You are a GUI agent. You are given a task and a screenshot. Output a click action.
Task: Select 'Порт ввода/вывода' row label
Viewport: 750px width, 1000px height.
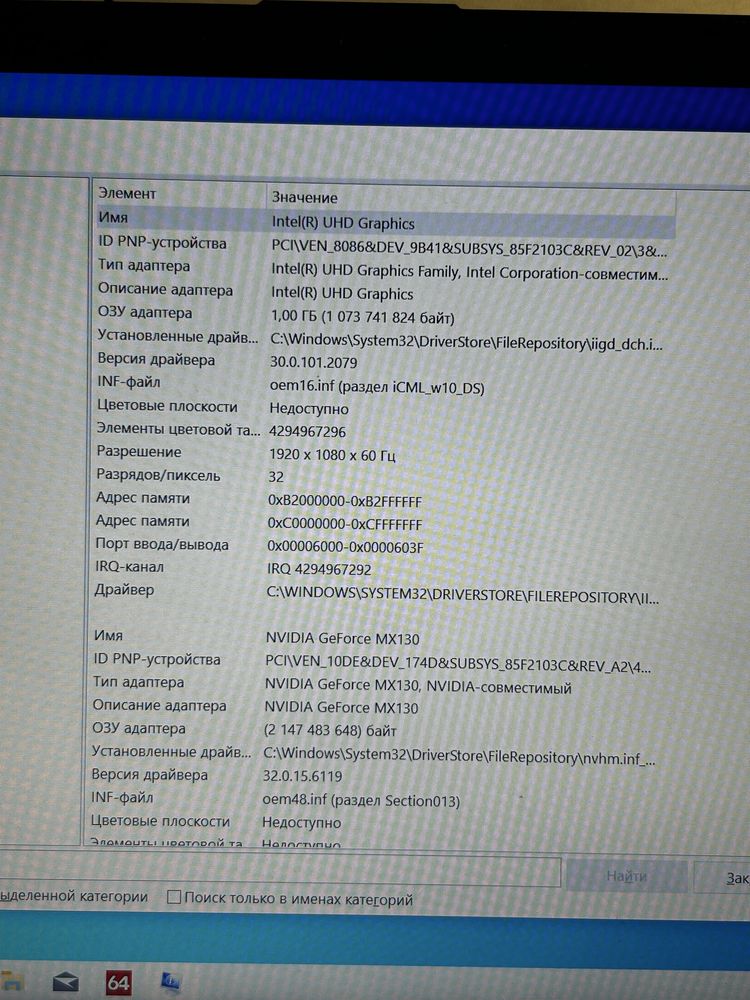pos(162,545)
